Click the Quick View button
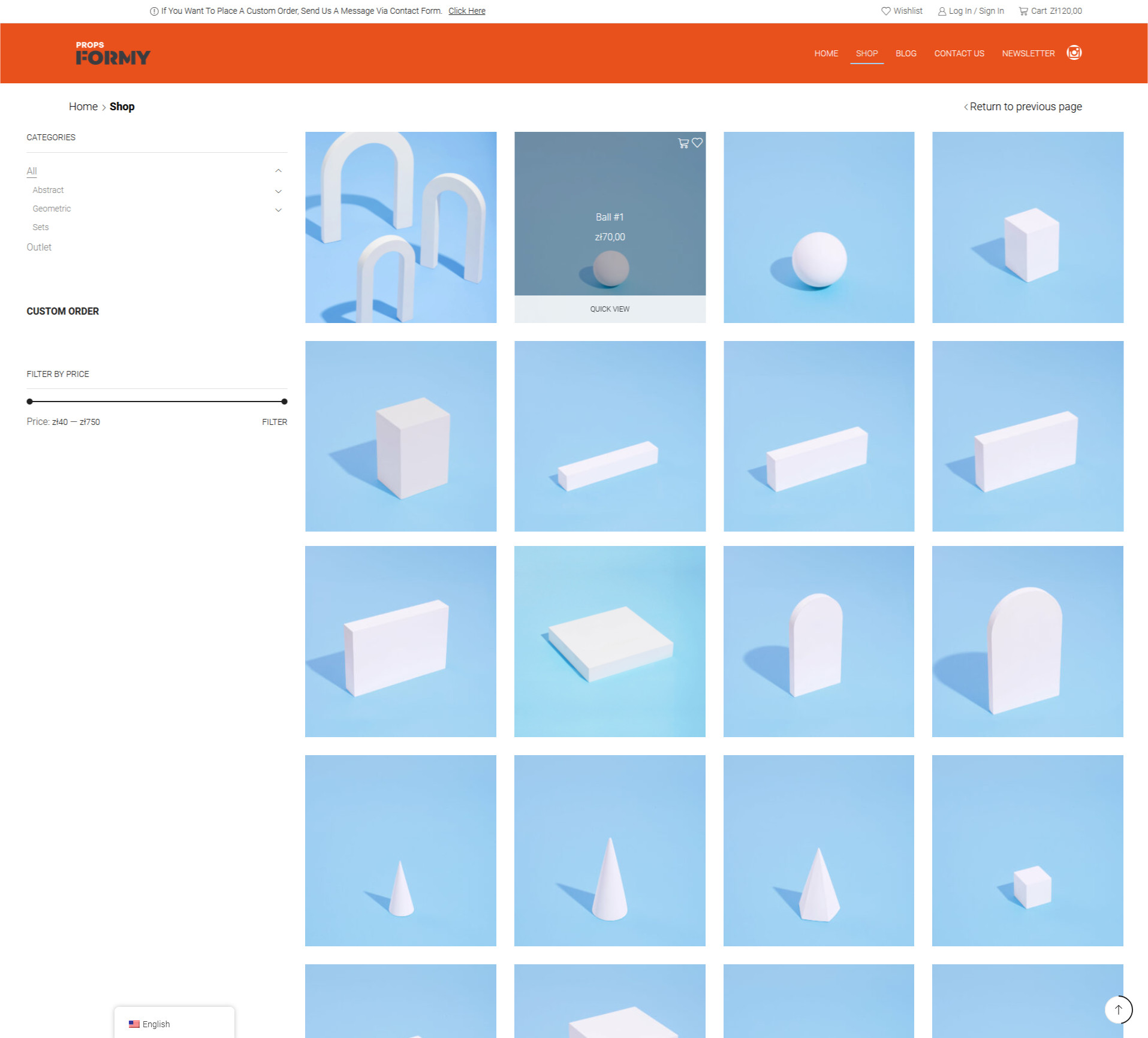The image size is (1148, 1038). coord(609,309)
